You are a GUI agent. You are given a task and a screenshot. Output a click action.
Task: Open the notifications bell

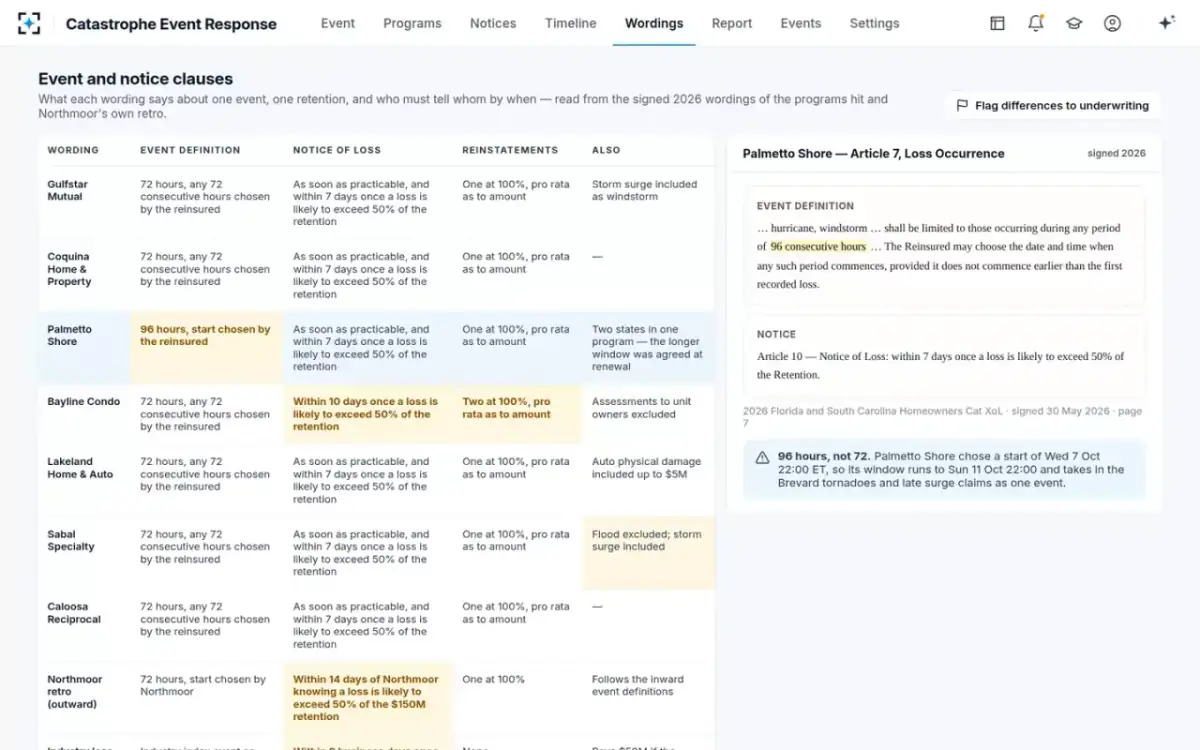1036,23
